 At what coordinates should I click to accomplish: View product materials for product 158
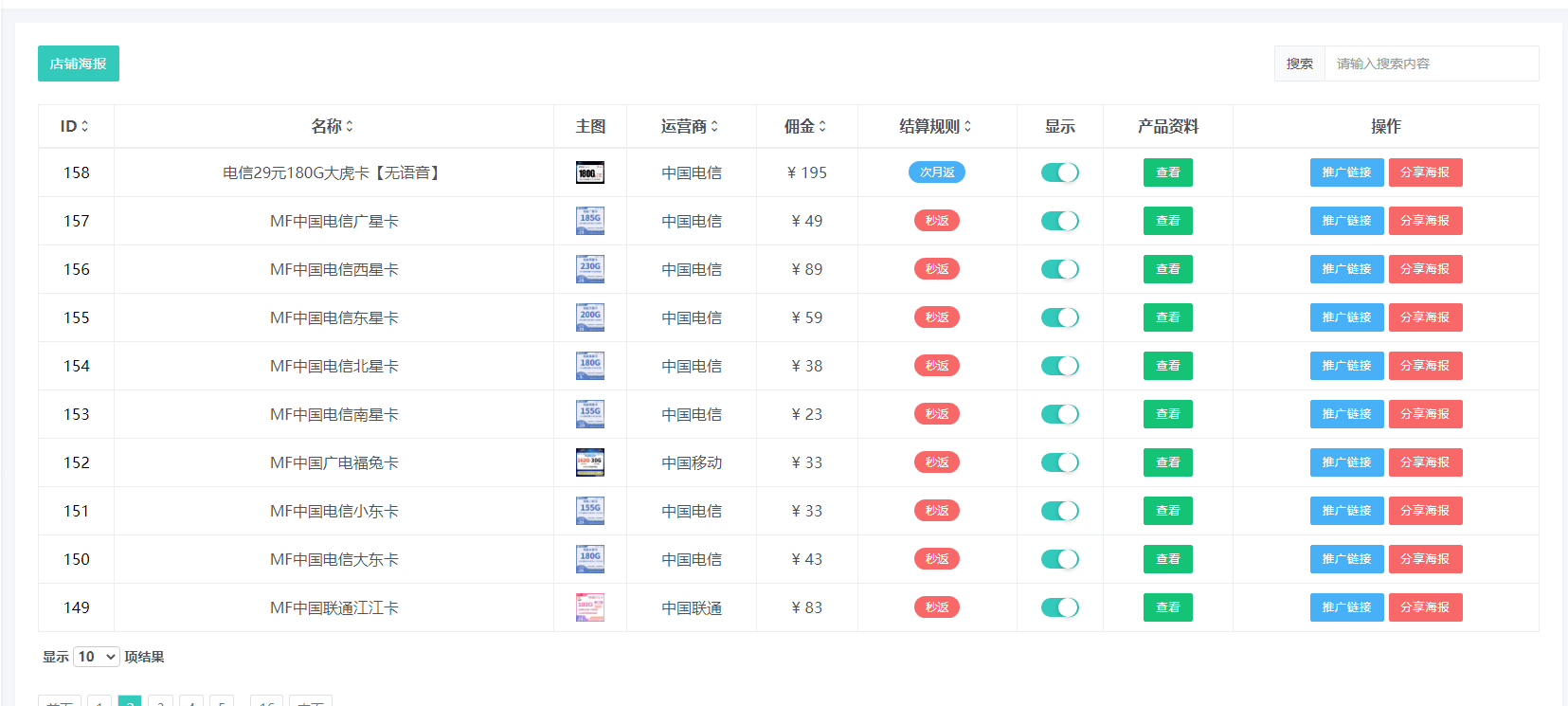tap(1168, 172)
